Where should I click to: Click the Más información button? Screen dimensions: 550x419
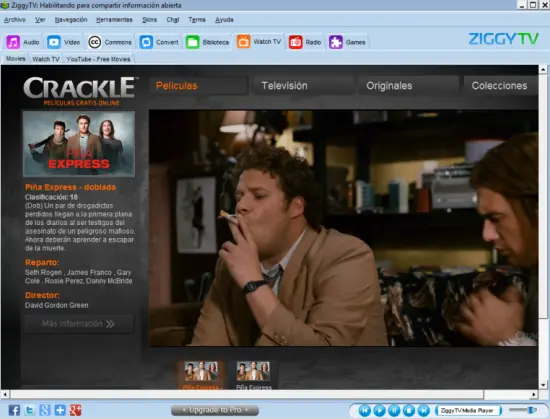point(79,324)
